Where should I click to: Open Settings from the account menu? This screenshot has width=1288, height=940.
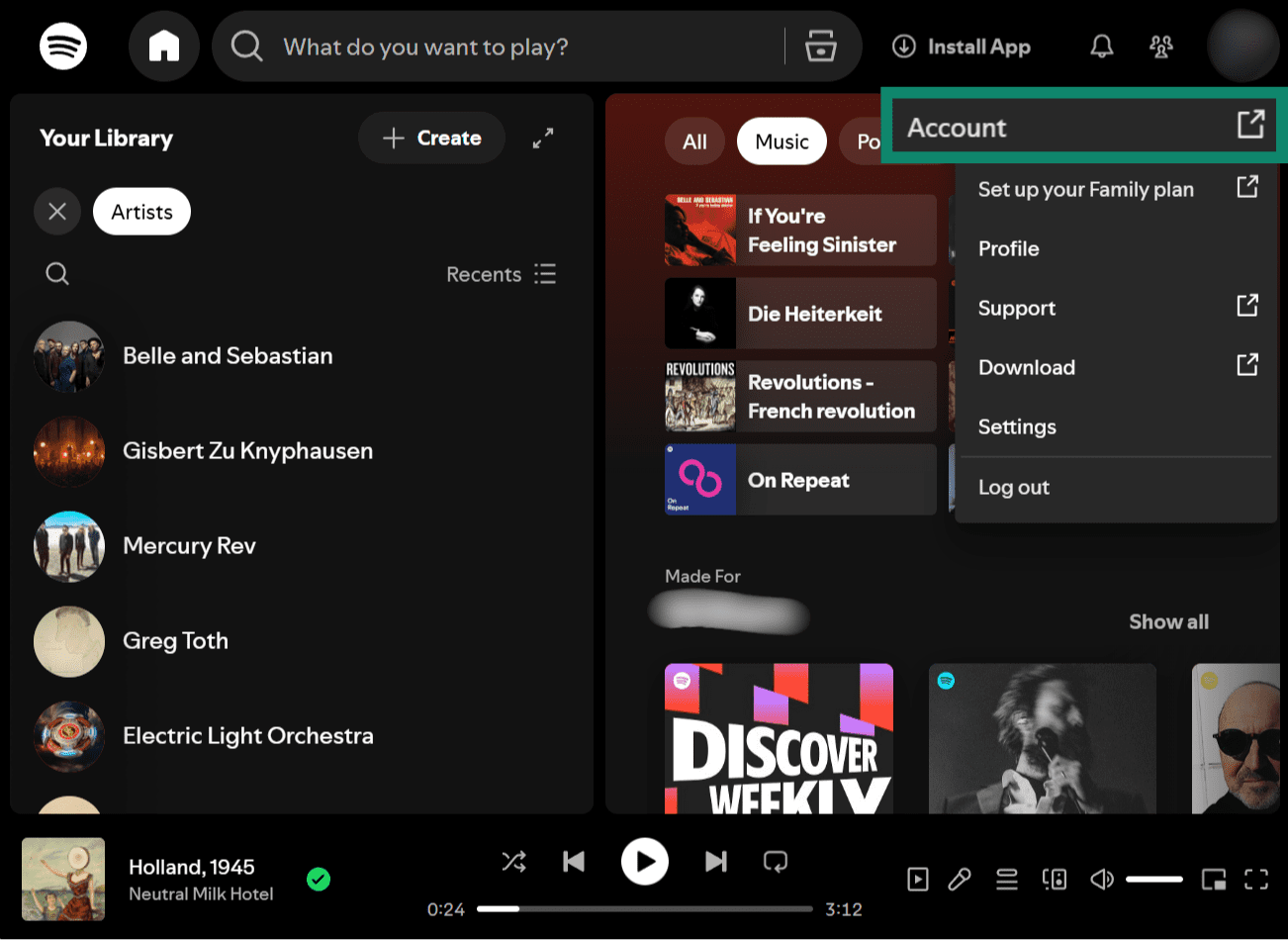coord(1017,426)
